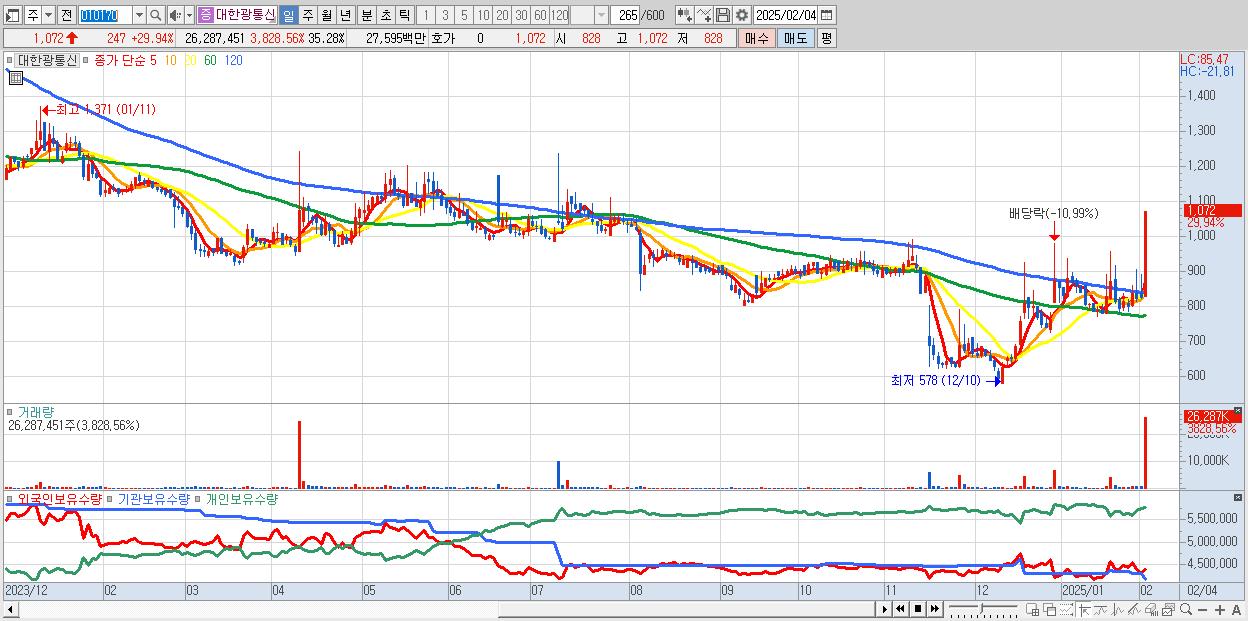Click the 2025/02/04 date field
Image resolution: width=1248 pixels, height=621 pixels.
pyautogui.click(x=785, y=15)
